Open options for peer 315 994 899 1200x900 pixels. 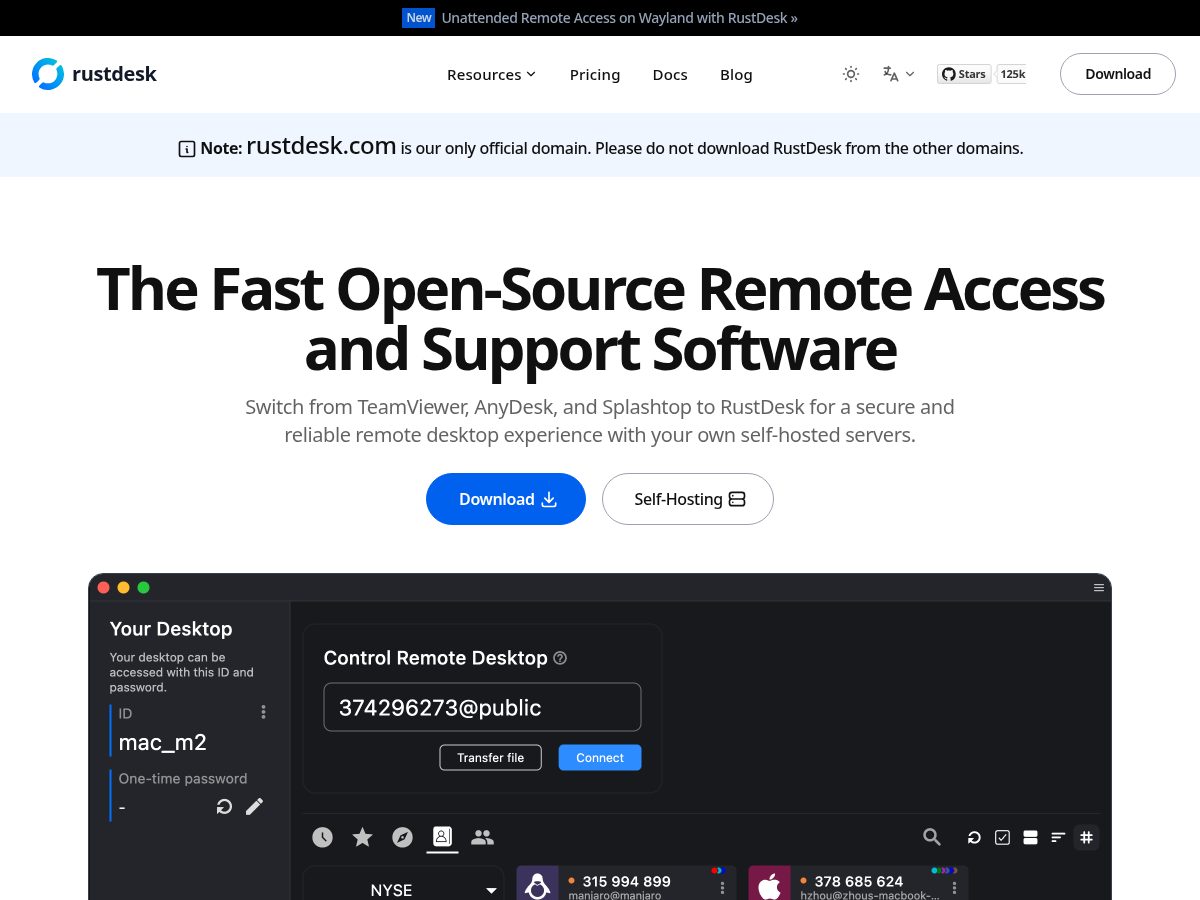(x=722, y=888)
